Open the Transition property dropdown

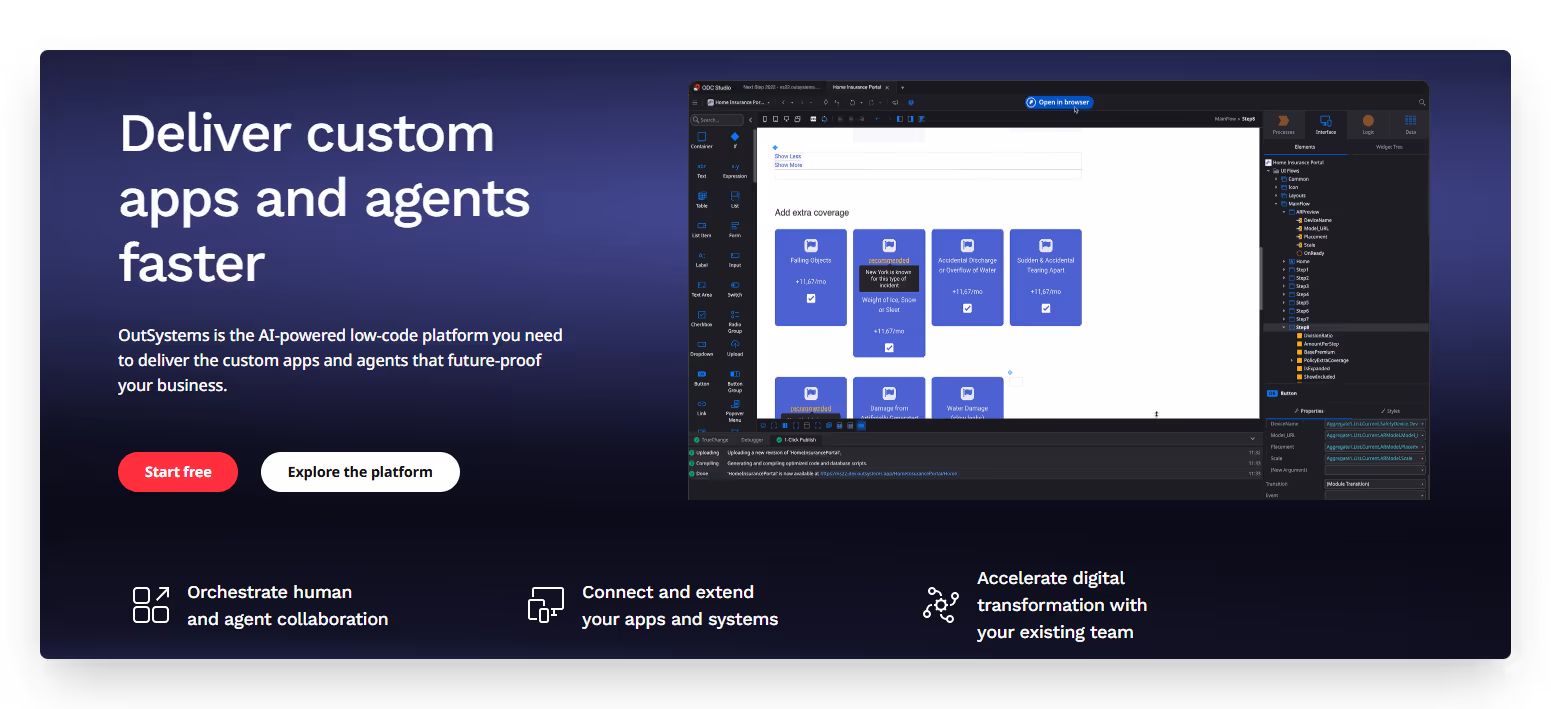tap(1422, 484)
